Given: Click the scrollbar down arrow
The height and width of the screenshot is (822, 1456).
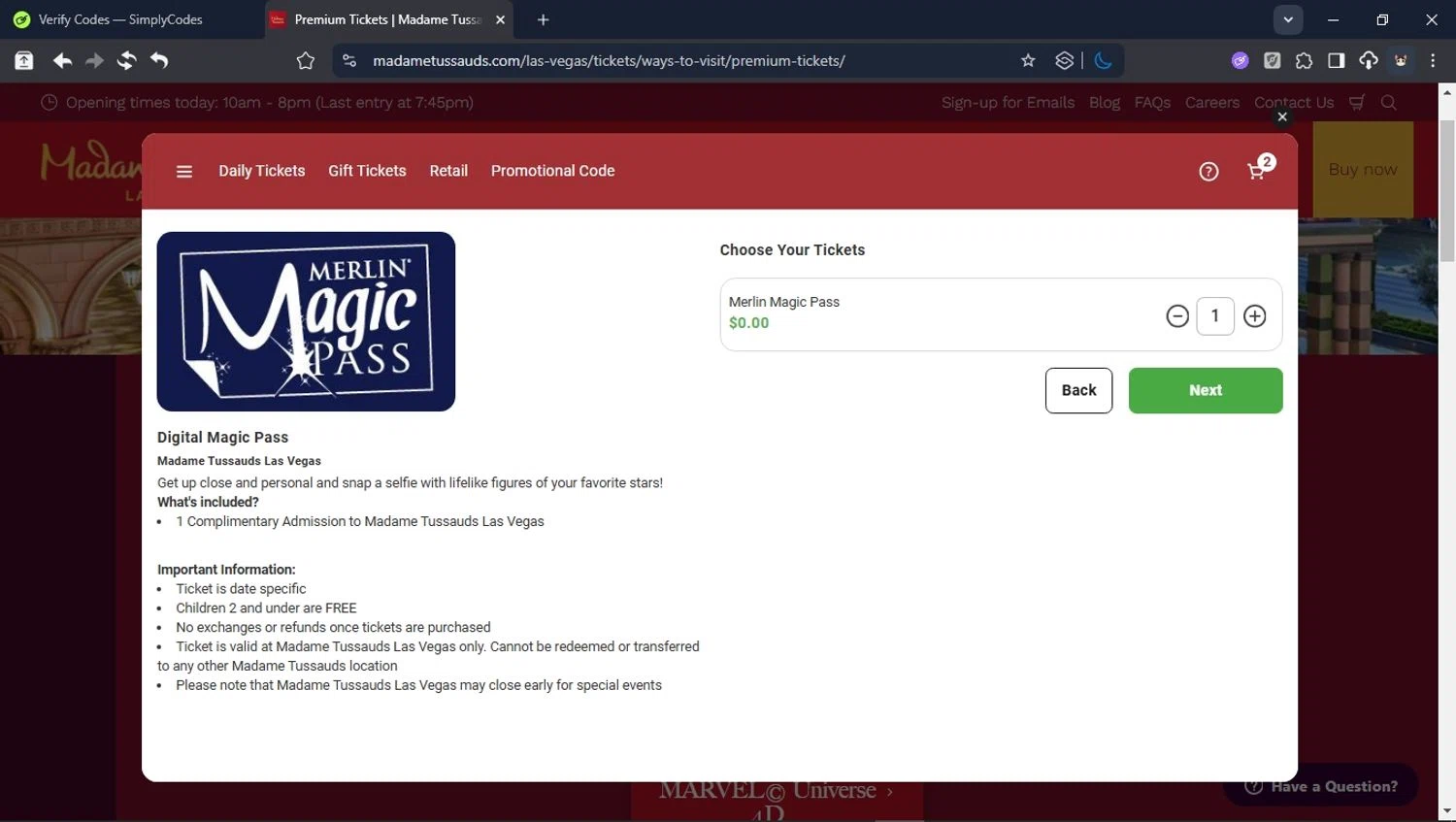Looking at the screenshot, I should 1447,811.
